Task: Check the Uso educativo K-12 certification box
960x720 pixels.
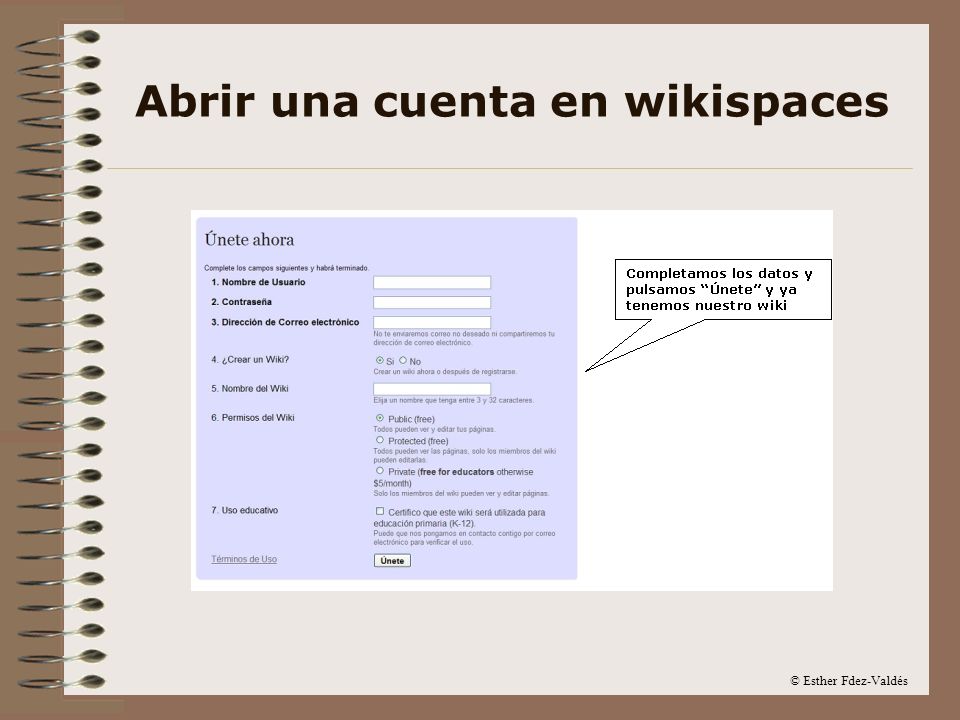Action: point(380,511)
